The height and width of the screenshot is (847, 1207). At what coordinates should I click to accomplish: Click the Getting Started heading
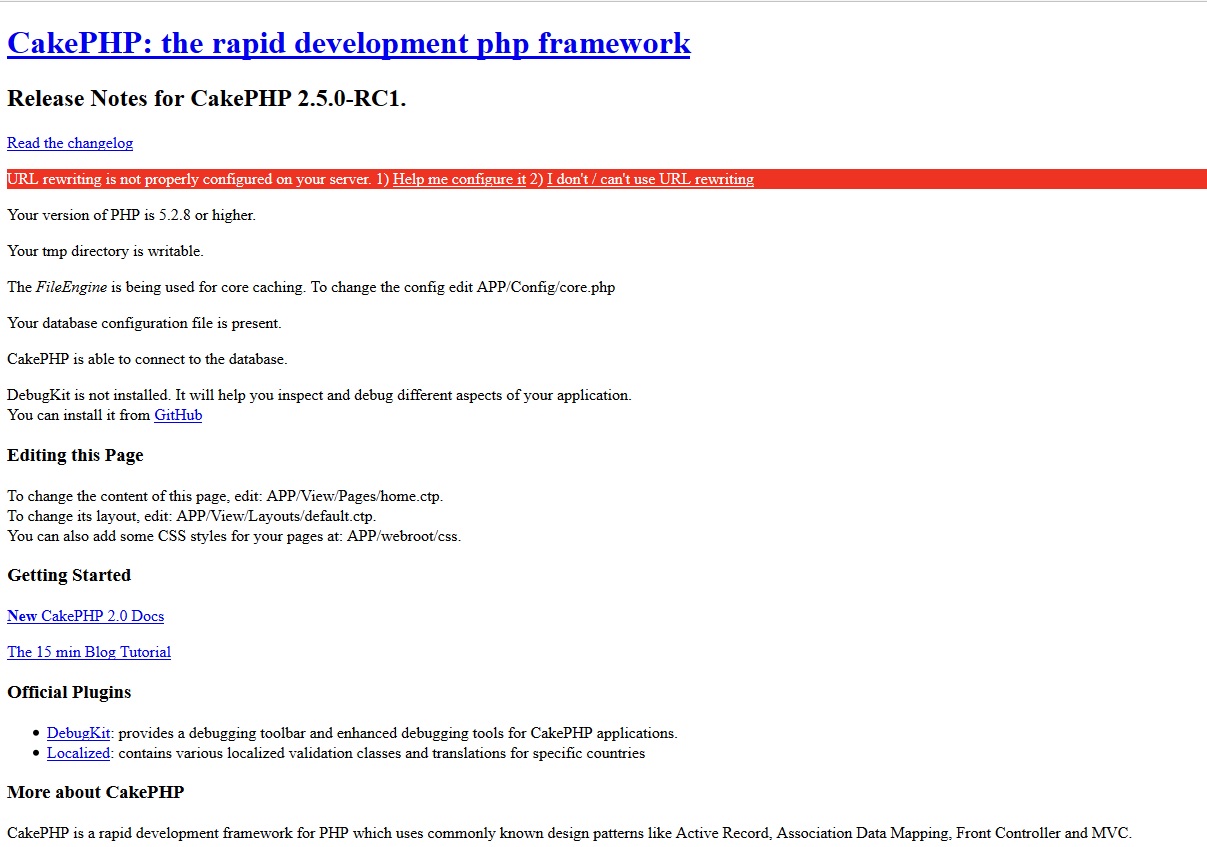click(69, 575)
